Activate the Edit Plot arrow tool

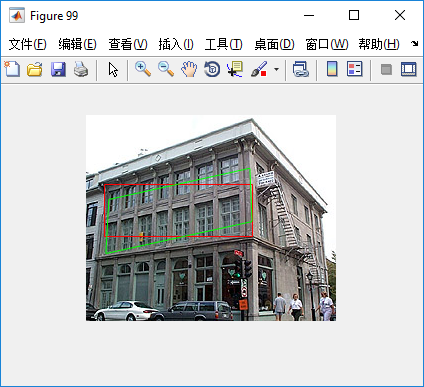coord(113,69)
